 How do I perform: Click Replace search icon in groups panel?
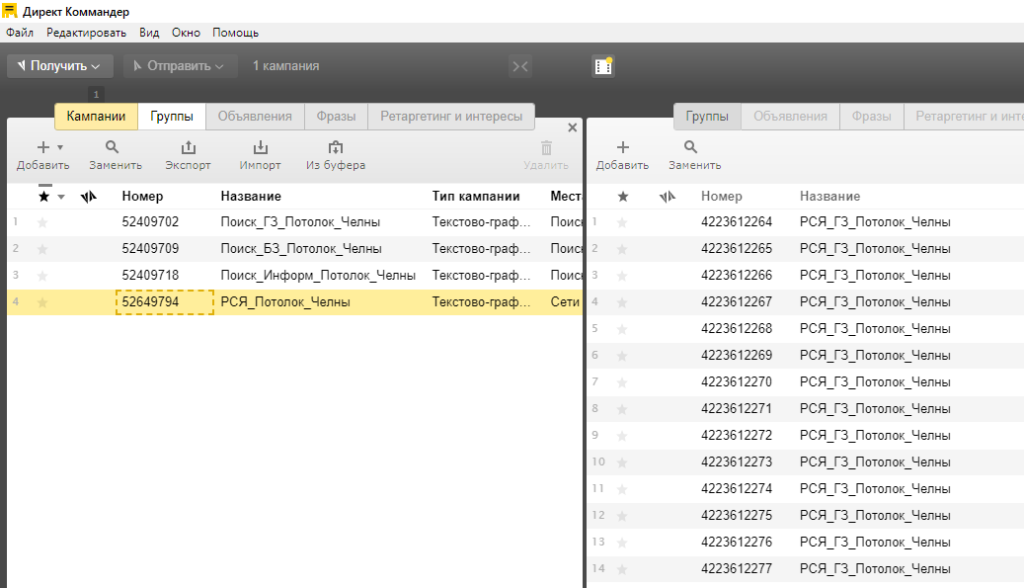691,148
